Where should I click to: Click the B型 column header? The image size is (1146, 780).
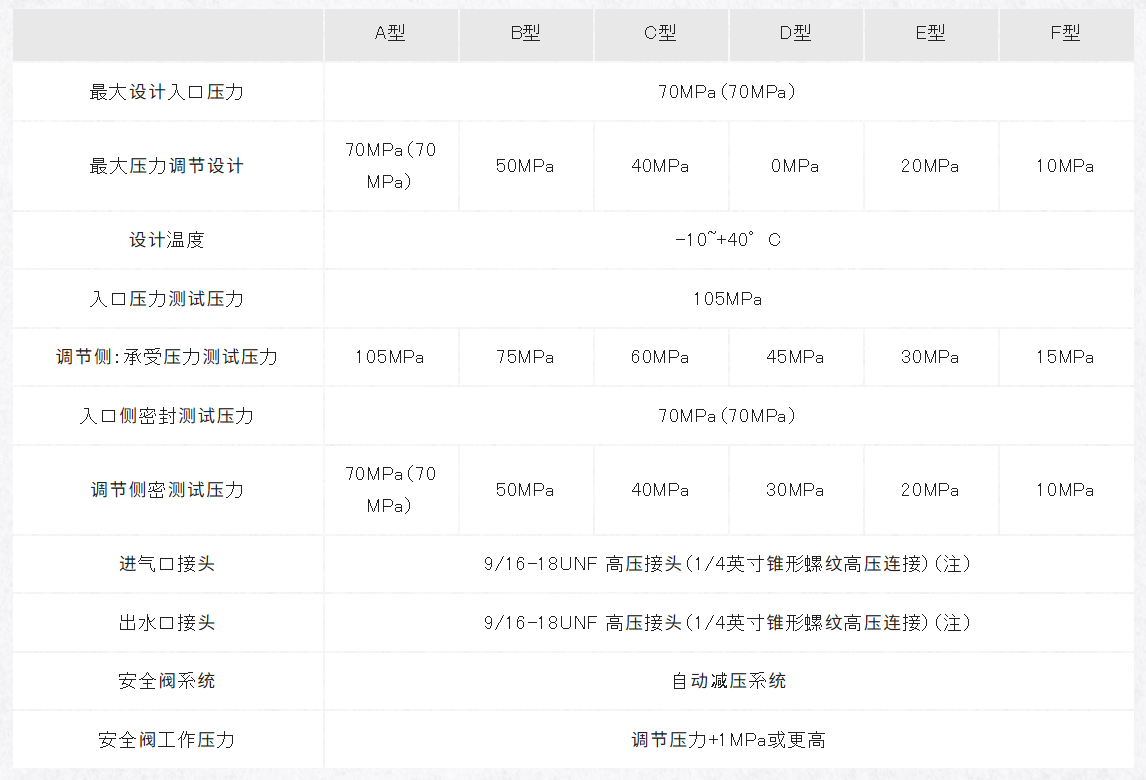[525, 33]
